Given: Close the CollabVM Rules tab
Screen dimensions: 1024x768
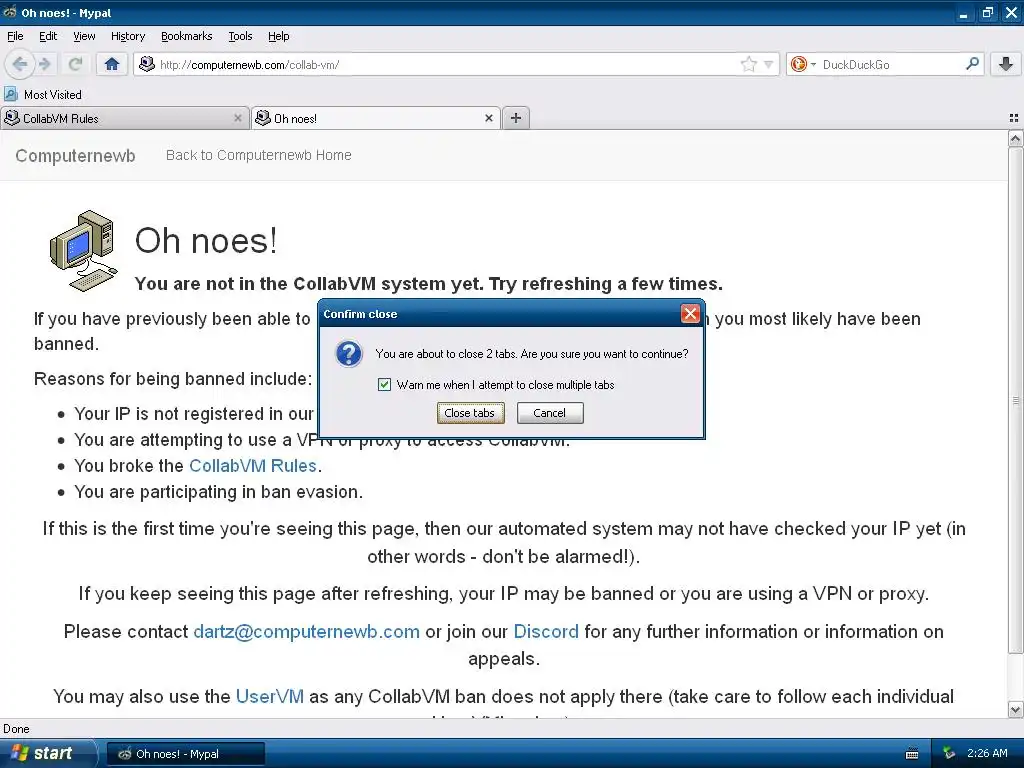Looking at the screenshot, I should pos(238,118).
